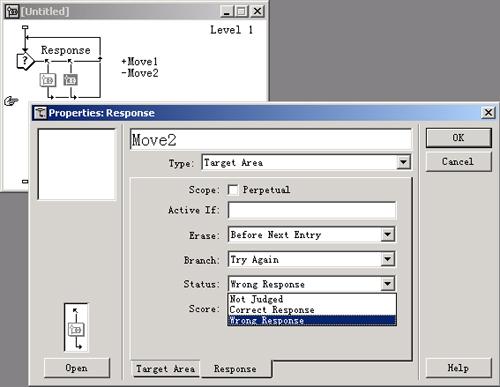Close the Properties: Response dialog
This screenshot has height=387, width=500.
pos(488,113)
